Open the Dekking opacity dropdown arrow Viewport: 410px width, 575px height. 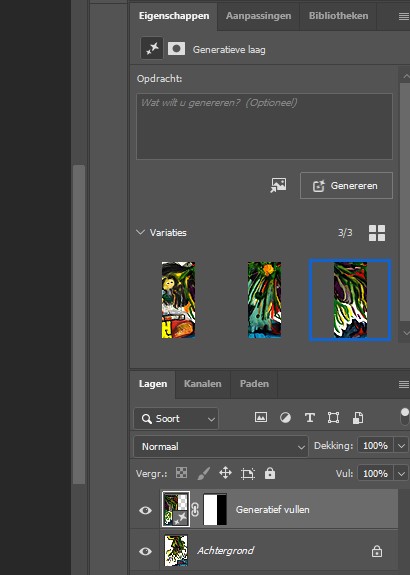pos(401,446)
